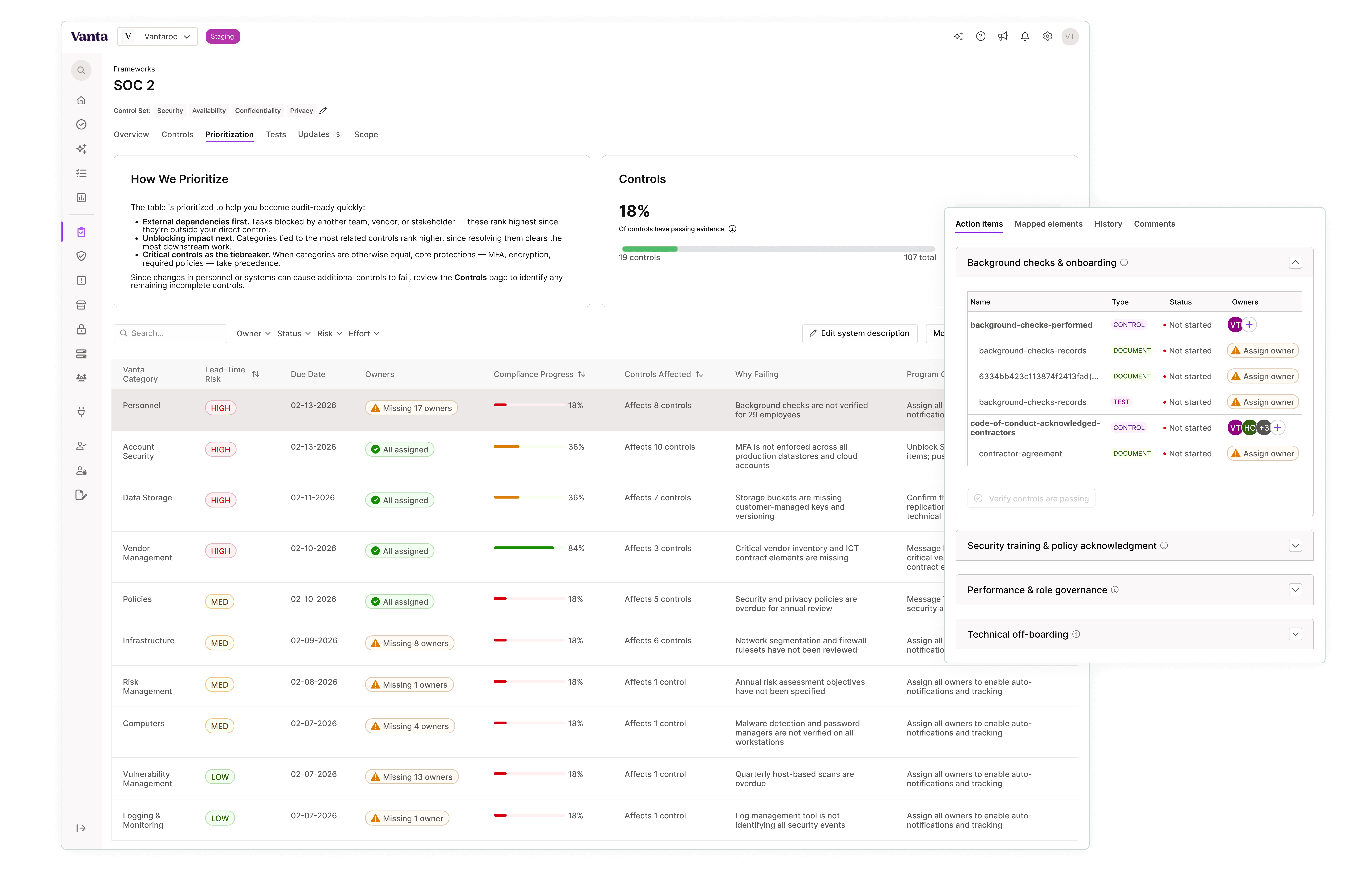The height and width of the screenshot is (872, 1372).
Task: Edit the Control Set with pencil icon
Action: [x=323, y=111]
